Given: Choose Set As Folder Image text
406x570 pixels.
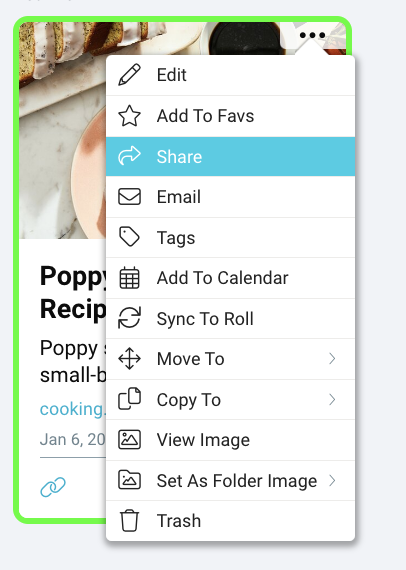Looking at the screenshot, I should (237, 481).
